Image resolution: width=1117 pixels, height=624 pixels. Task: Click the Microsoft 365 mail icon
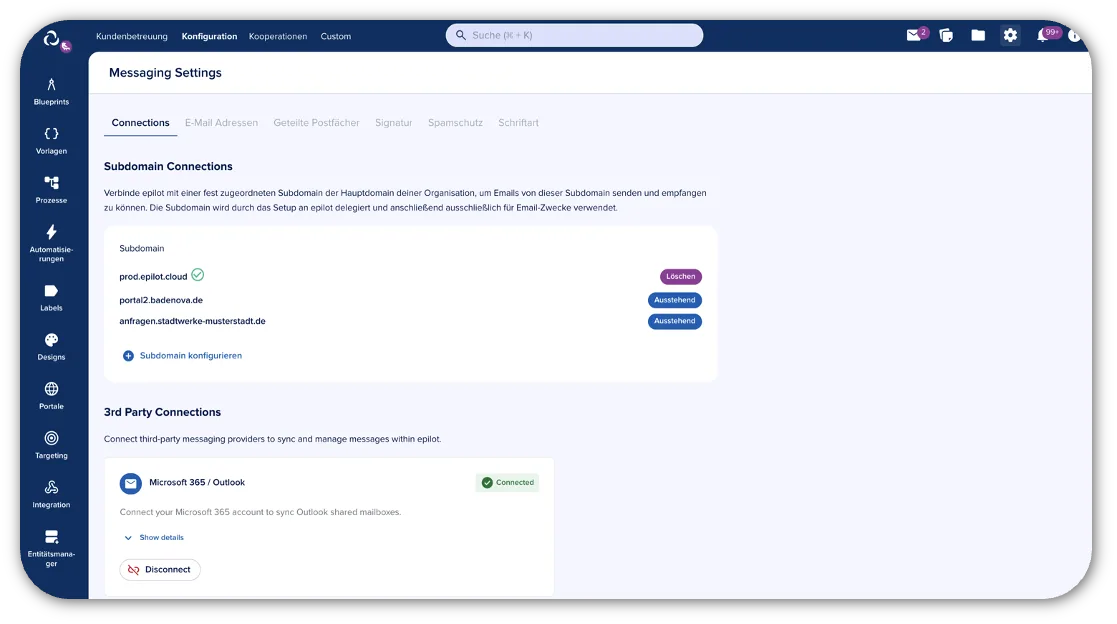pyautogui.click(x=130, y=484)
